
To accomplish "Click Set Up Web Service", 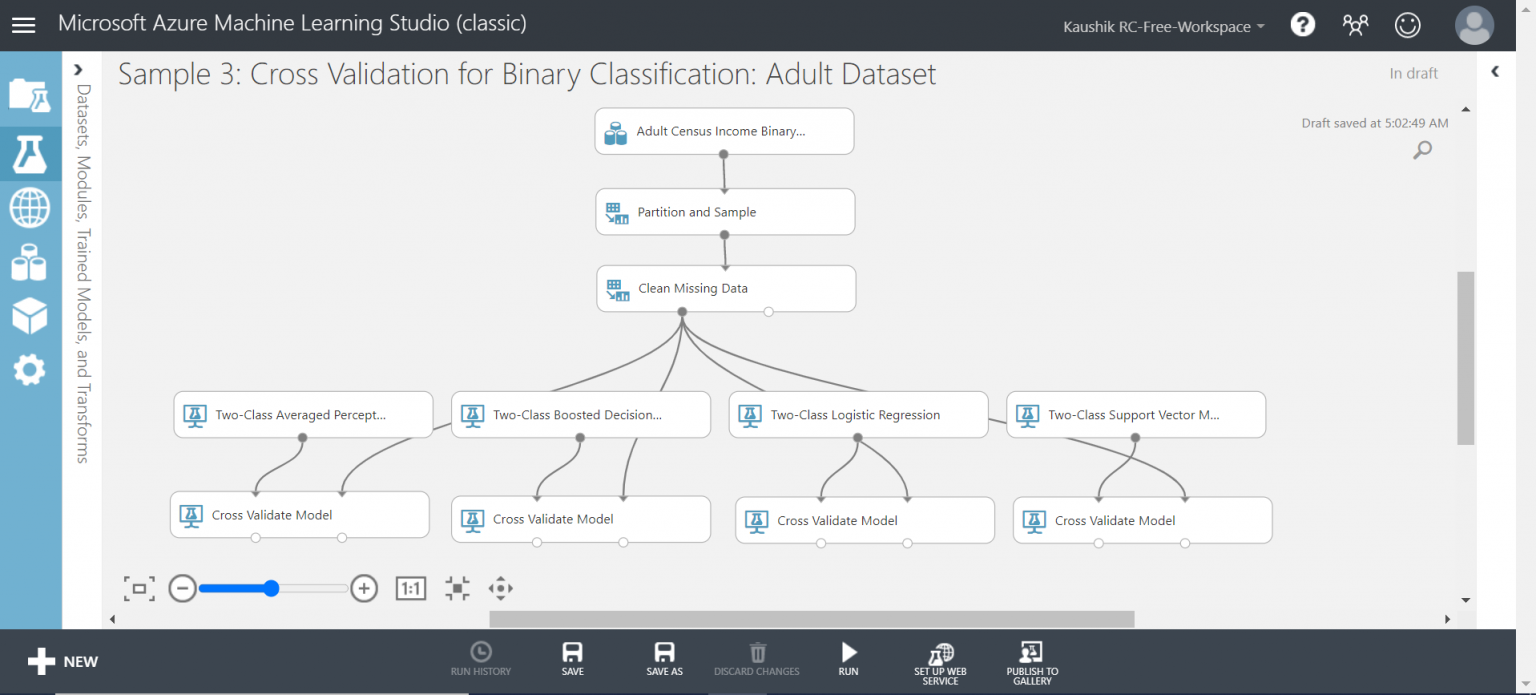I will click(940, 663).
